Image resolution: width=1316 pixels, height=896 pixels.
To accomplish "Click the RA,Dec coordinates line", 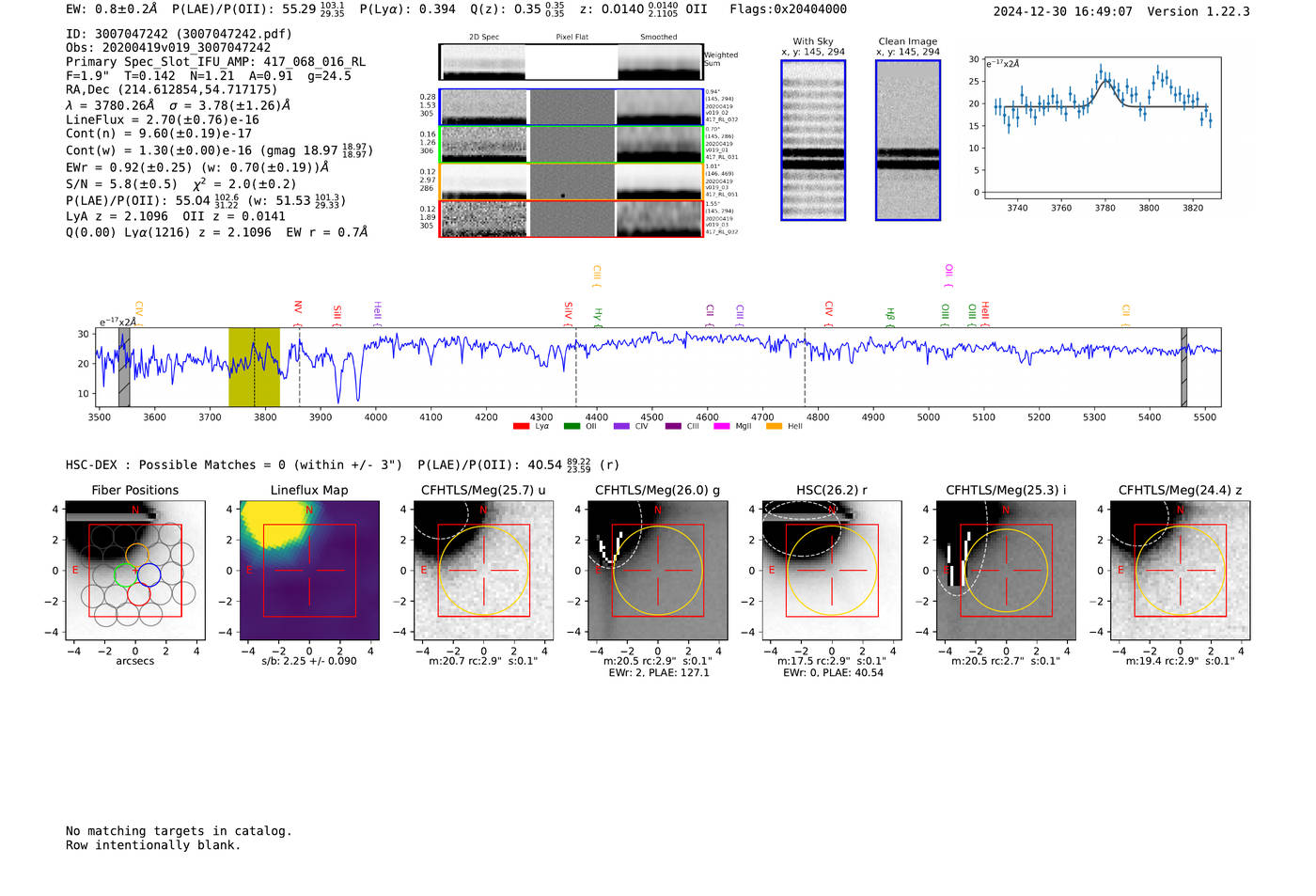I will (x=172, y=90).
